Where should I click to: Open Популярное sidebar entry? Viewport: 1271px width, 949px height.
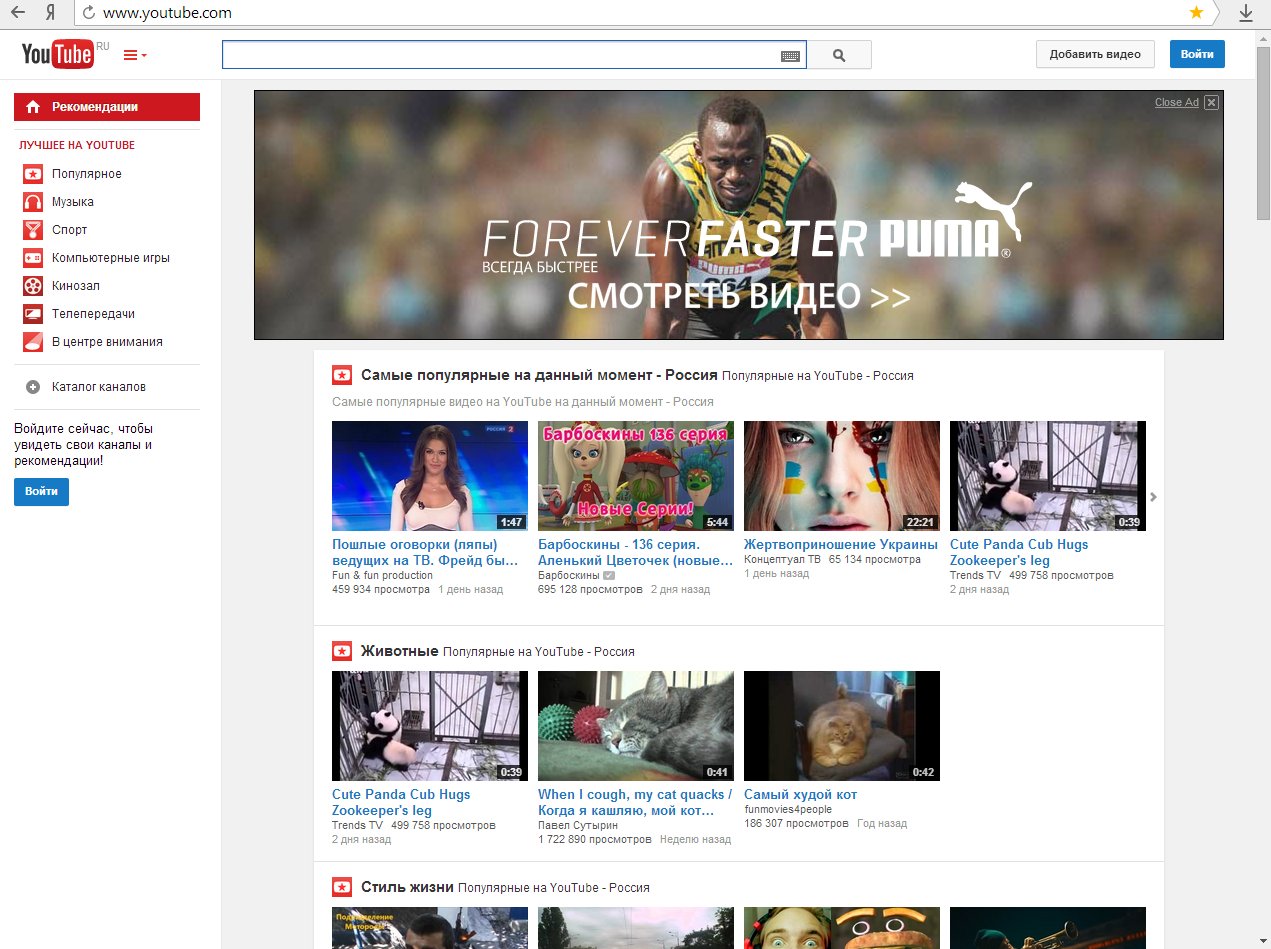click(x=87, y=174)
